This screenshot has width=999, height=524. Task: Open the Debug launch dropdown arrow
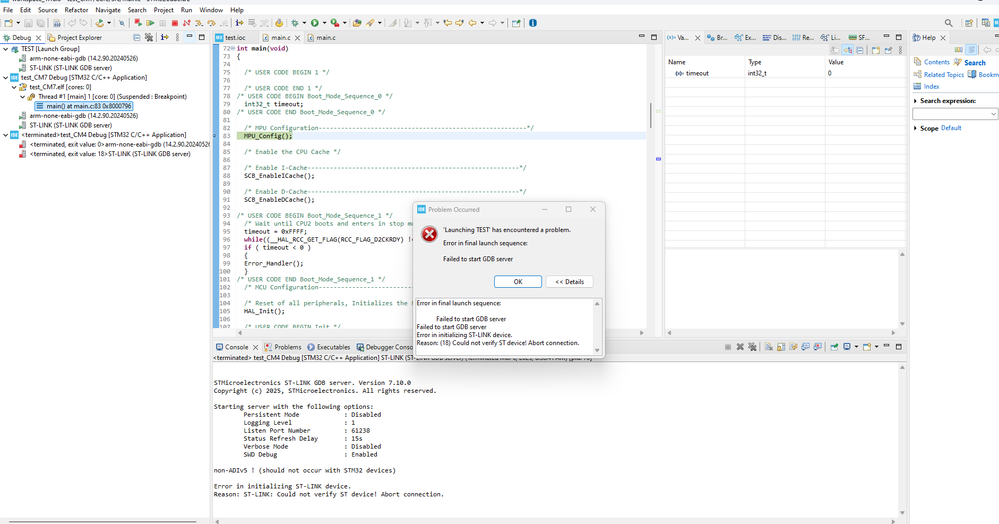pos(304,23)
